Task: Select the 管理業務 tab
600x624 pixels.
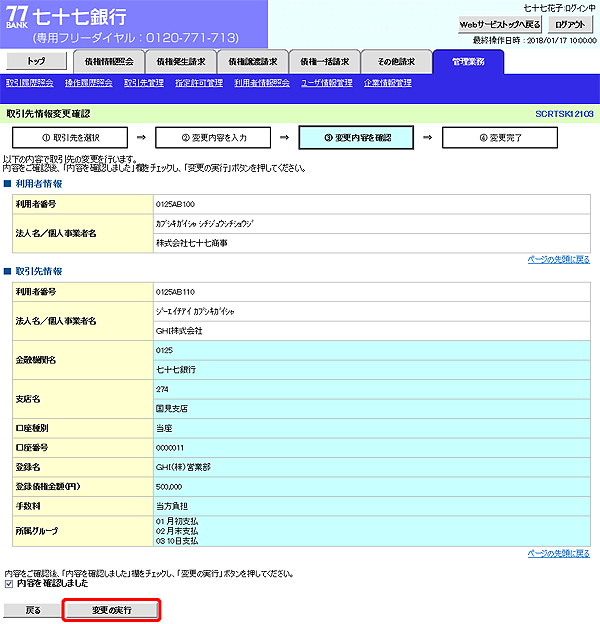Action: (x=468, y=61)
